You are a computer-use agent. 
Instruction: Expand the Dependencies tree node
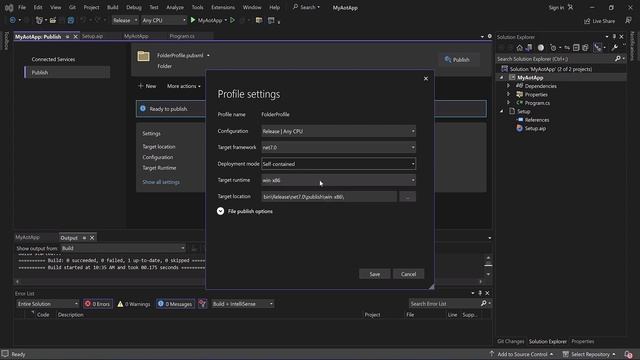click(509, 86)
